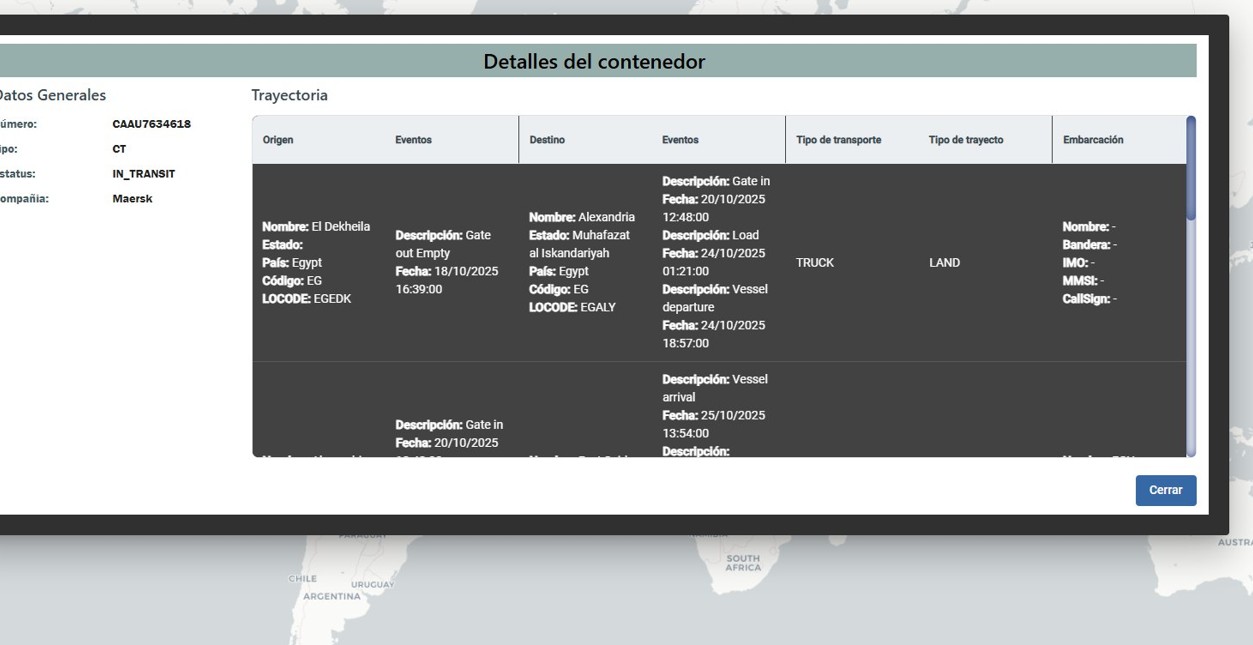The height and width of the screenshot is (645, 1253).
Task: Click the IN_TRANSIT status value
Action: [143, 174]
